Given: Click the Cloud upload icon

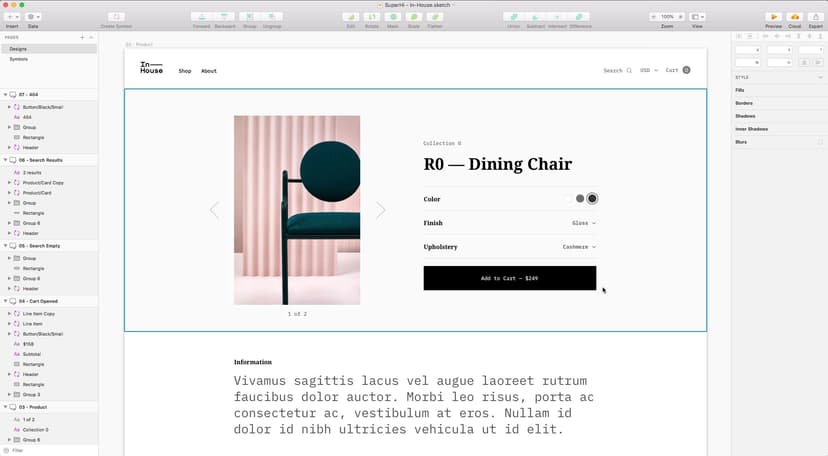Looking at the screenshot, I should 795,17.
